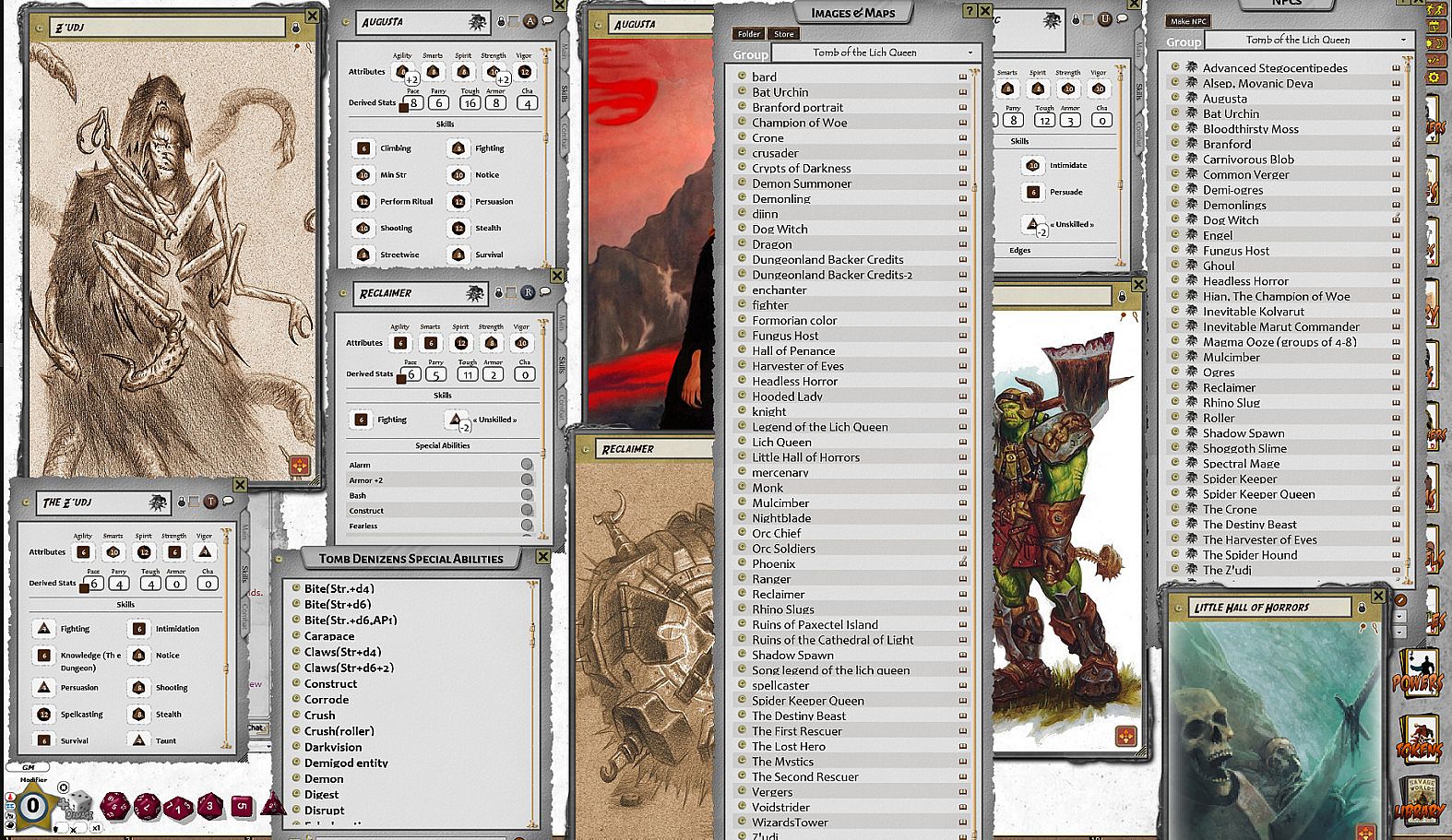Open the Images & Maps Group dropdown
The image size is (1452, 840).
pyautogui.click(x=875, y=53)
